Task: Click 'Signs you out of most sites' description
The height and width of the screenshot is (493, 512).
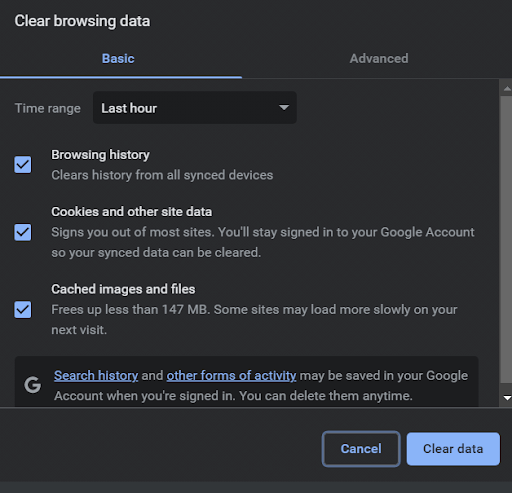Action: pos(263,242)
